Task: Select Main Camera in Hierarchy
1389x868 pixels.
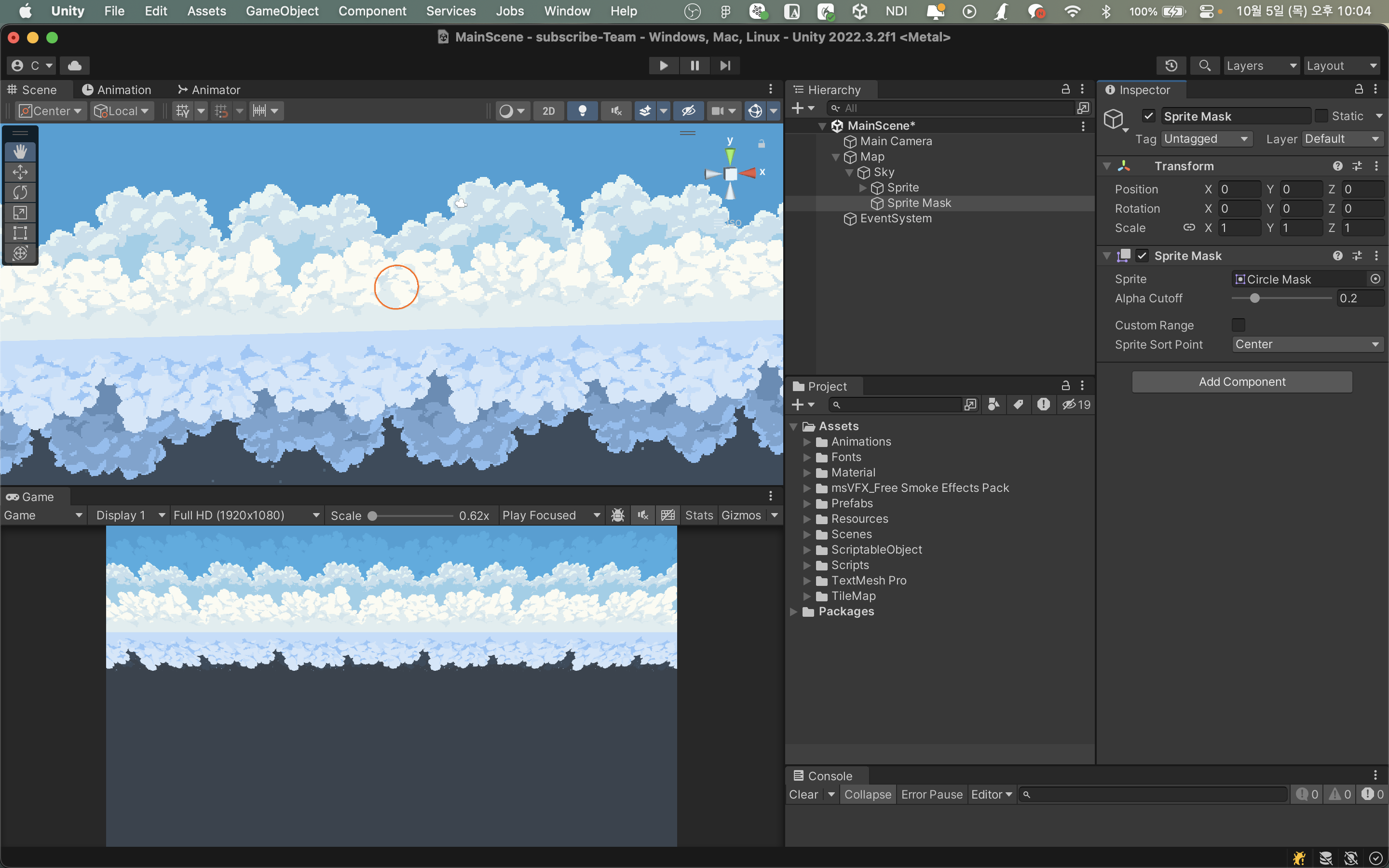Action: (x=896, y=141)
